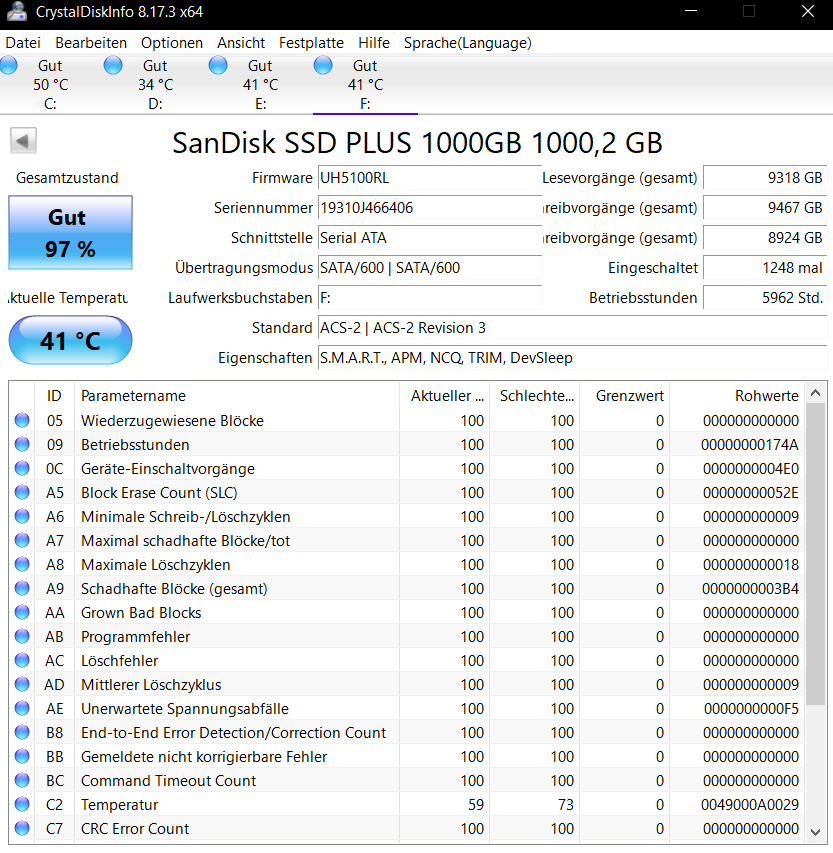833x853 pixels.
Task: Click status orb for Mittlerer Löschzyklus
Action: click(x=22, y=684)
